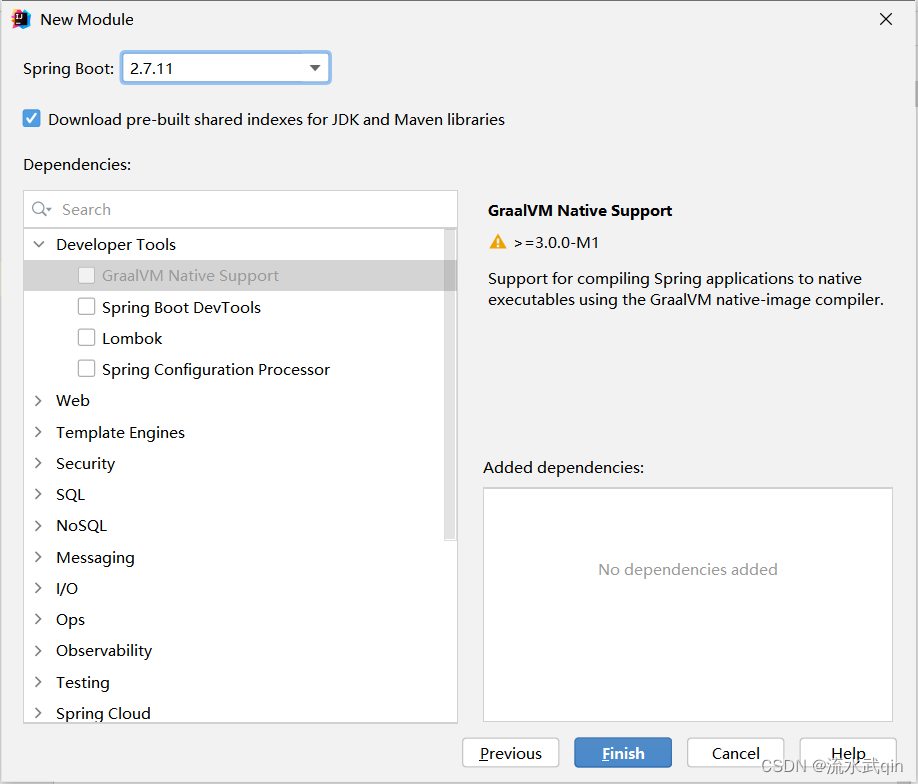The width and height of the screenshot is (918, 784).
Task: Click the yellow warning triangle icon
Action: 497,242
